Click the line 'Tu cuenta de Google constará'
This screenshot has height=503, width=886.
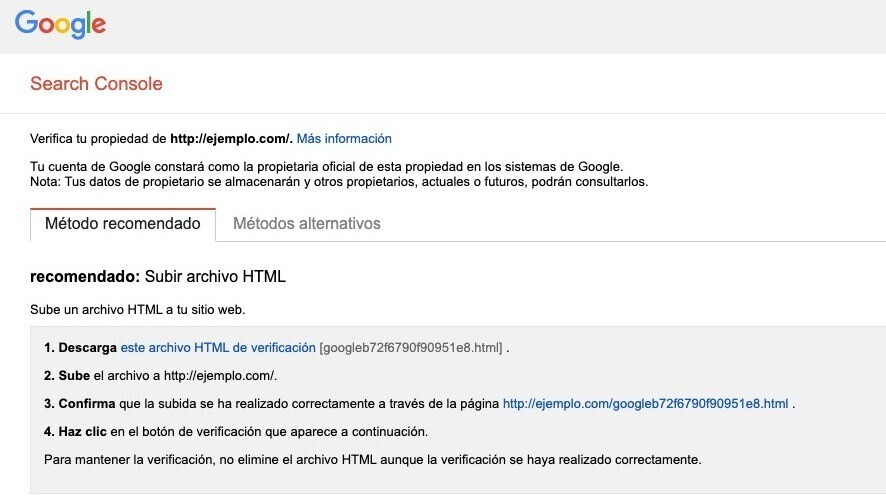point(327,167)
